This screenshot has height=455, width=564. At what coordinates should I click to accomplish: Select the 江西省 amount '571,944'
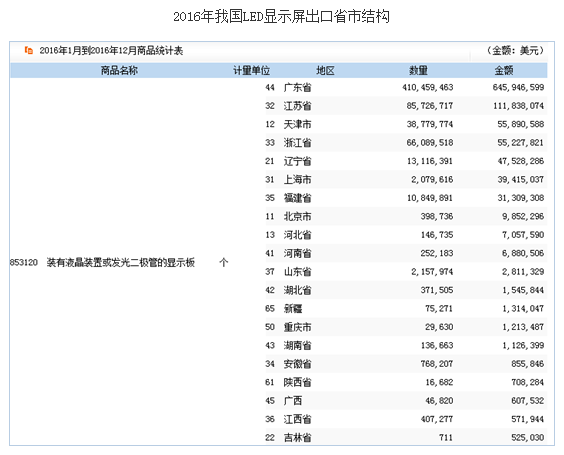coord(528,419)
